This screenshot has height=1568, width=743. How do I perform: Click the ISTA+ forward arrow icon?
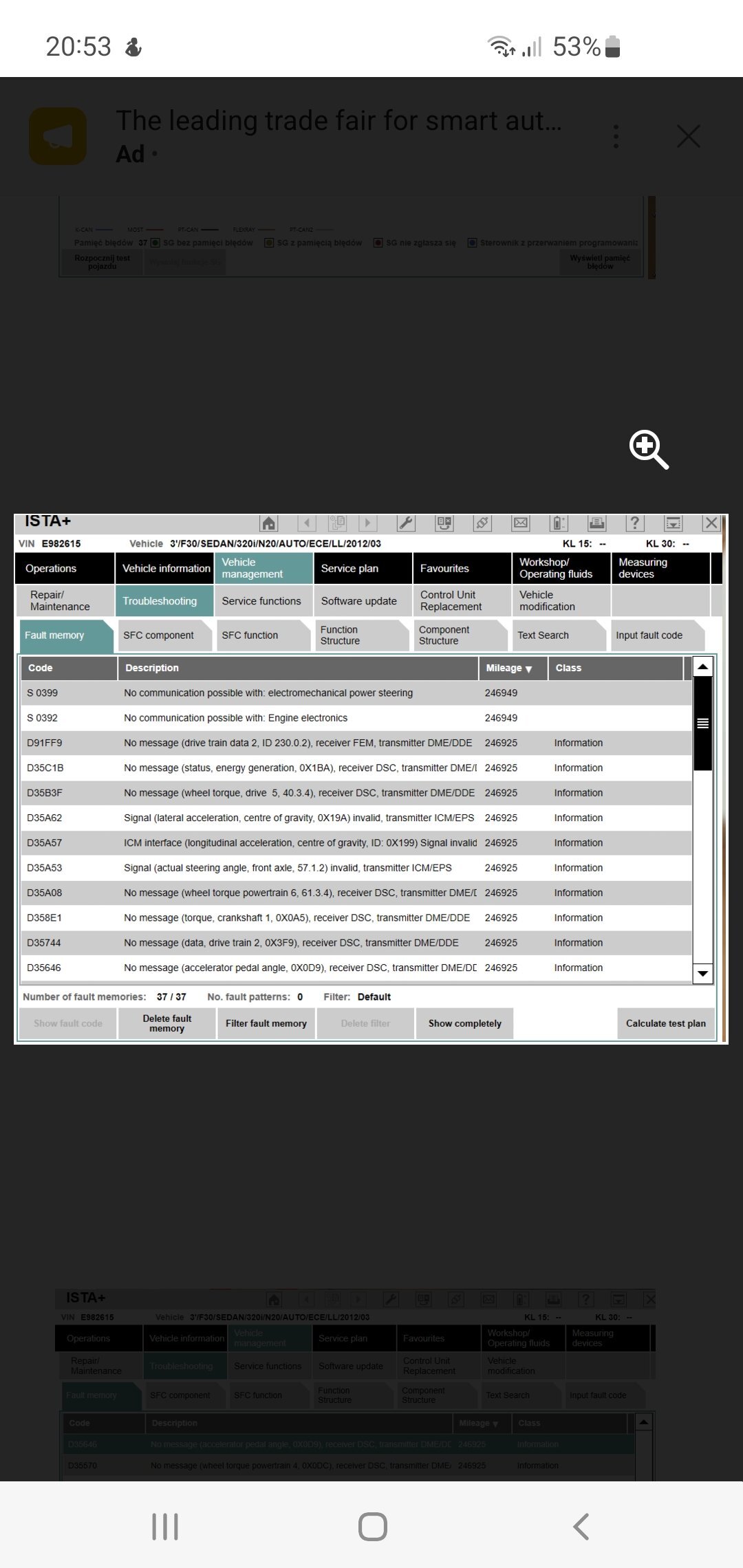point(367,523)
